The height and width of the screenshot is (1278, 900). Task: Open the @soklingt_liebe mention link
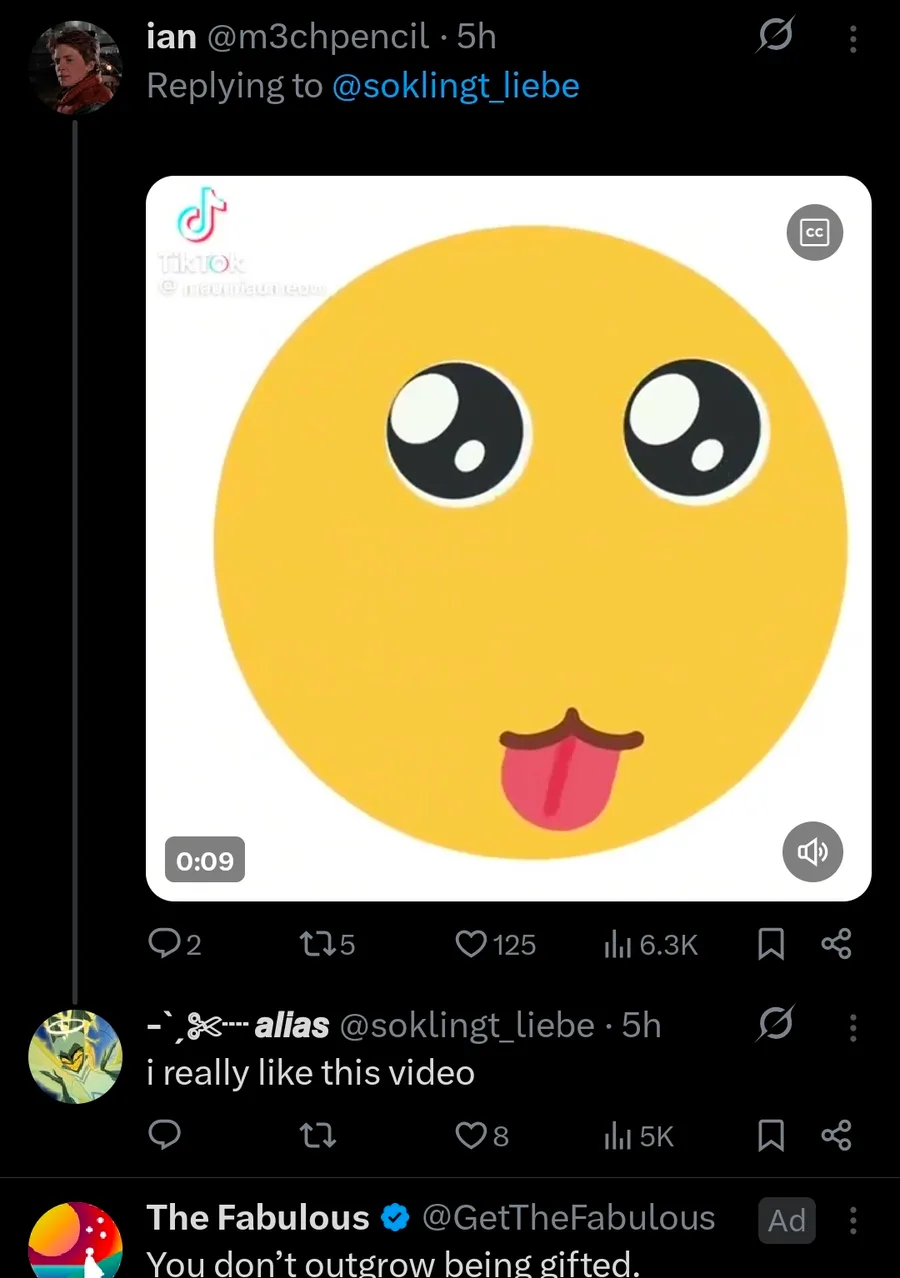pyautogui.click(x=455, y=86)
